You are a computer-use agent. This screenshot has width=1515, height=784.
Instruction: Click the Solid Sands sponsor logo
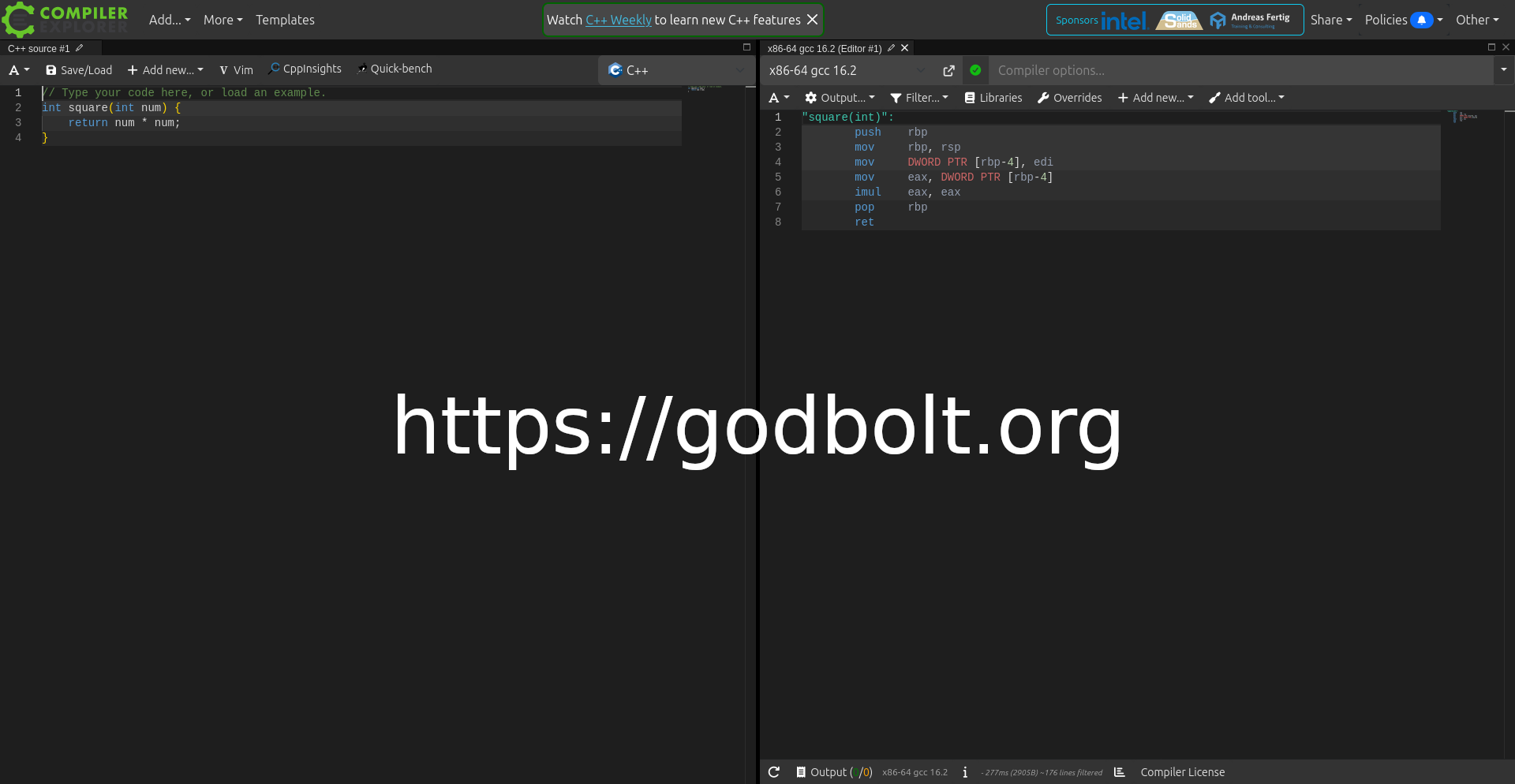[x=1179, y=21]
